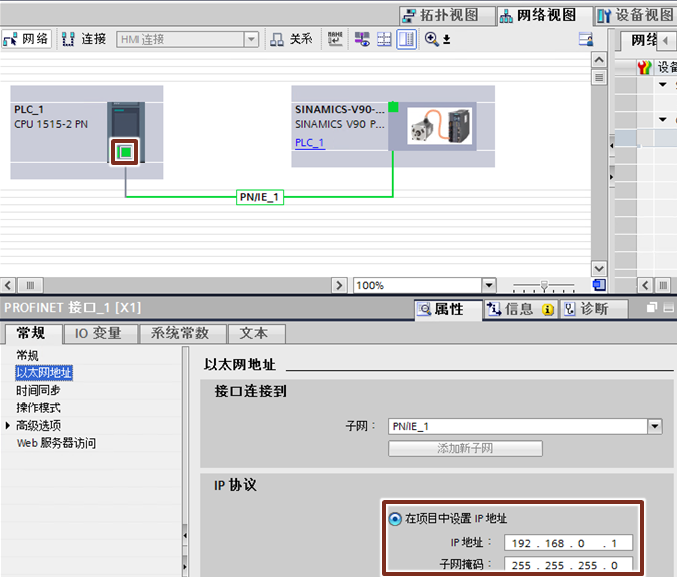
Task: Toggle the highlighted column layout icon
Action: tap(406, 39)
